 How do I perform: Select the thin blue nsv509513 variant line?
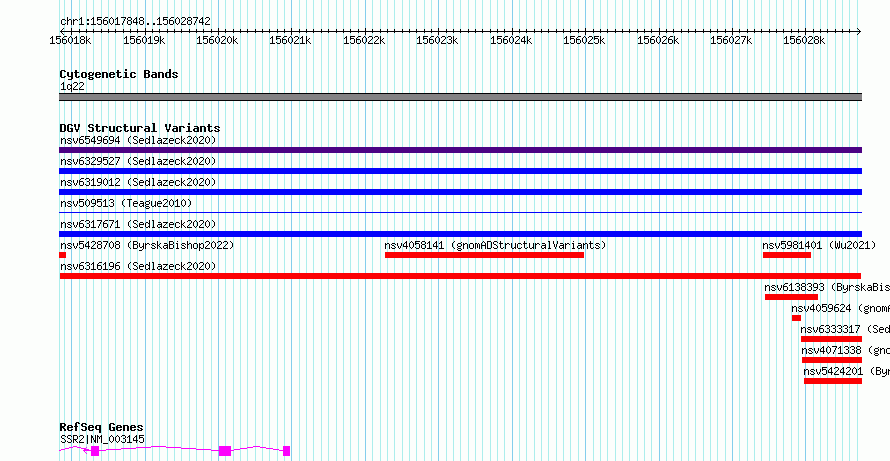[460, 212]
